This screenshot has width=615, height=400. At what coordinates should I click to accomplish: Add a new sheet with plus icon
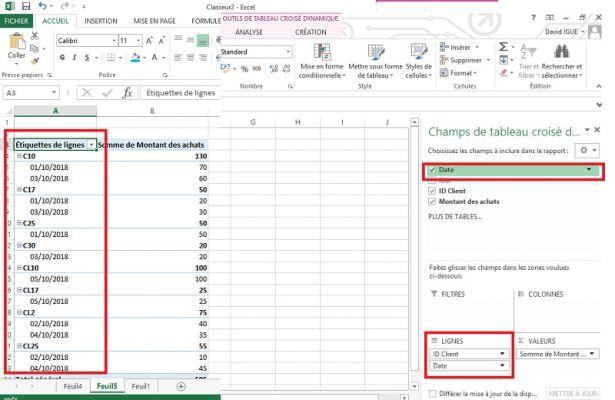[181, 387]
